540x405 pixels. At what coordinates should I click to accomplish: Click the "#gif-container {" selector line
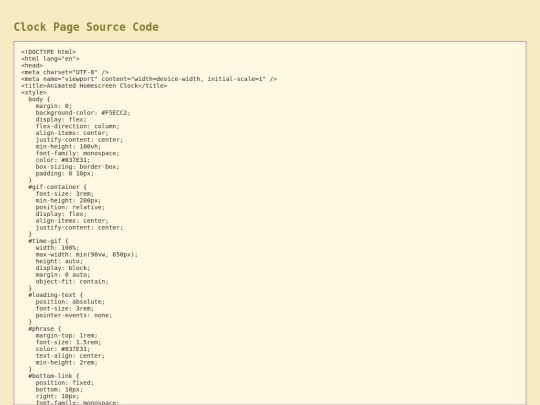58,187
